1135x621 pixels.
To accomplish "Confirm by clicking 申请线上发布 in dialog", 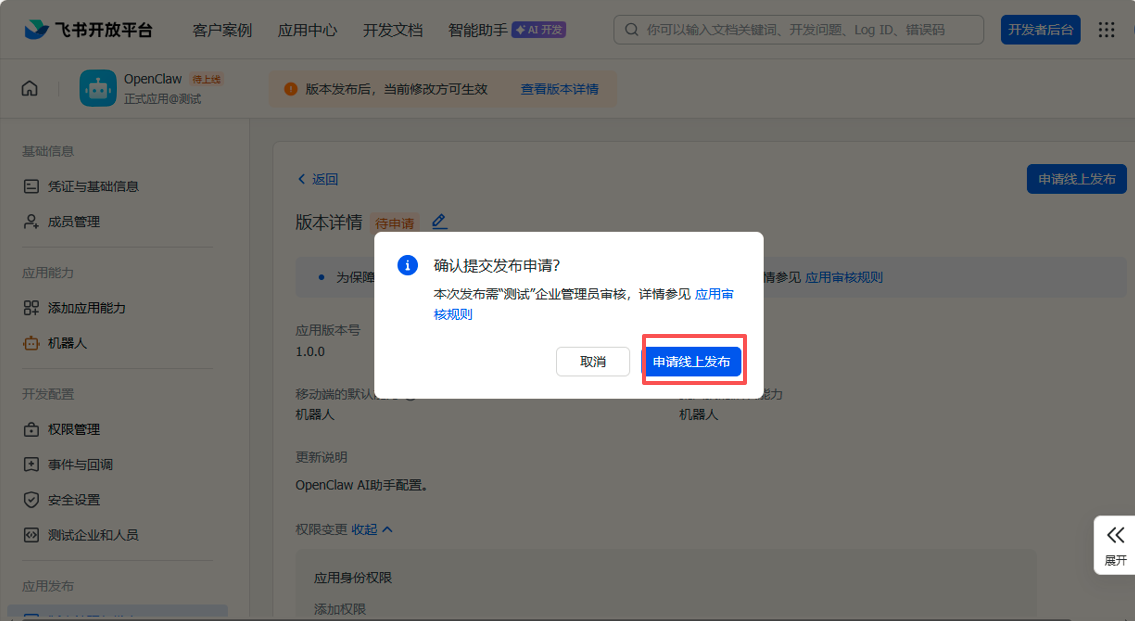I will pyautogui.click(x=693, y=361).
